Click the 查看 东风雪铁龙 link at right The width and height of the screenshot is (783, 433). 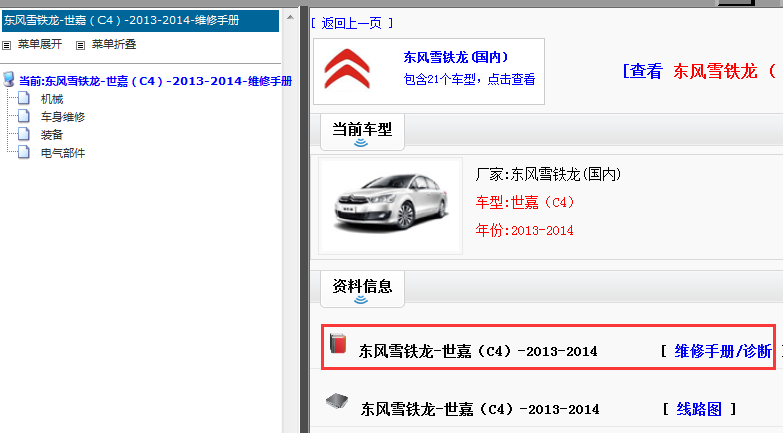pyautogui.click(x=700, y=71)
